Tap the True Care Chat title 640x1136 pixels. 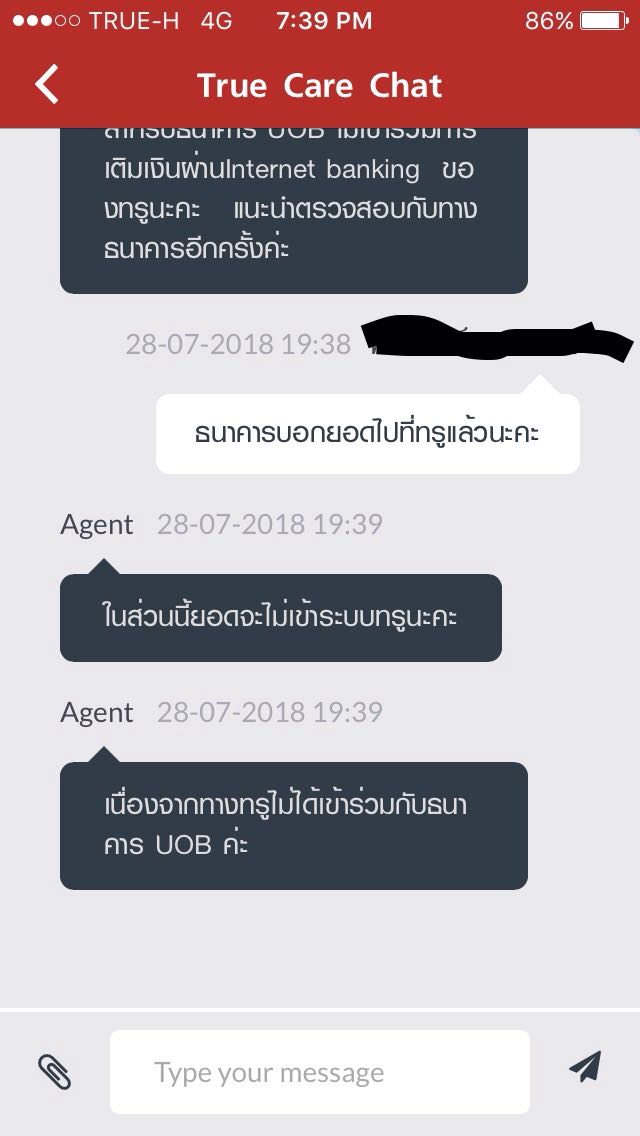(320, 85)
